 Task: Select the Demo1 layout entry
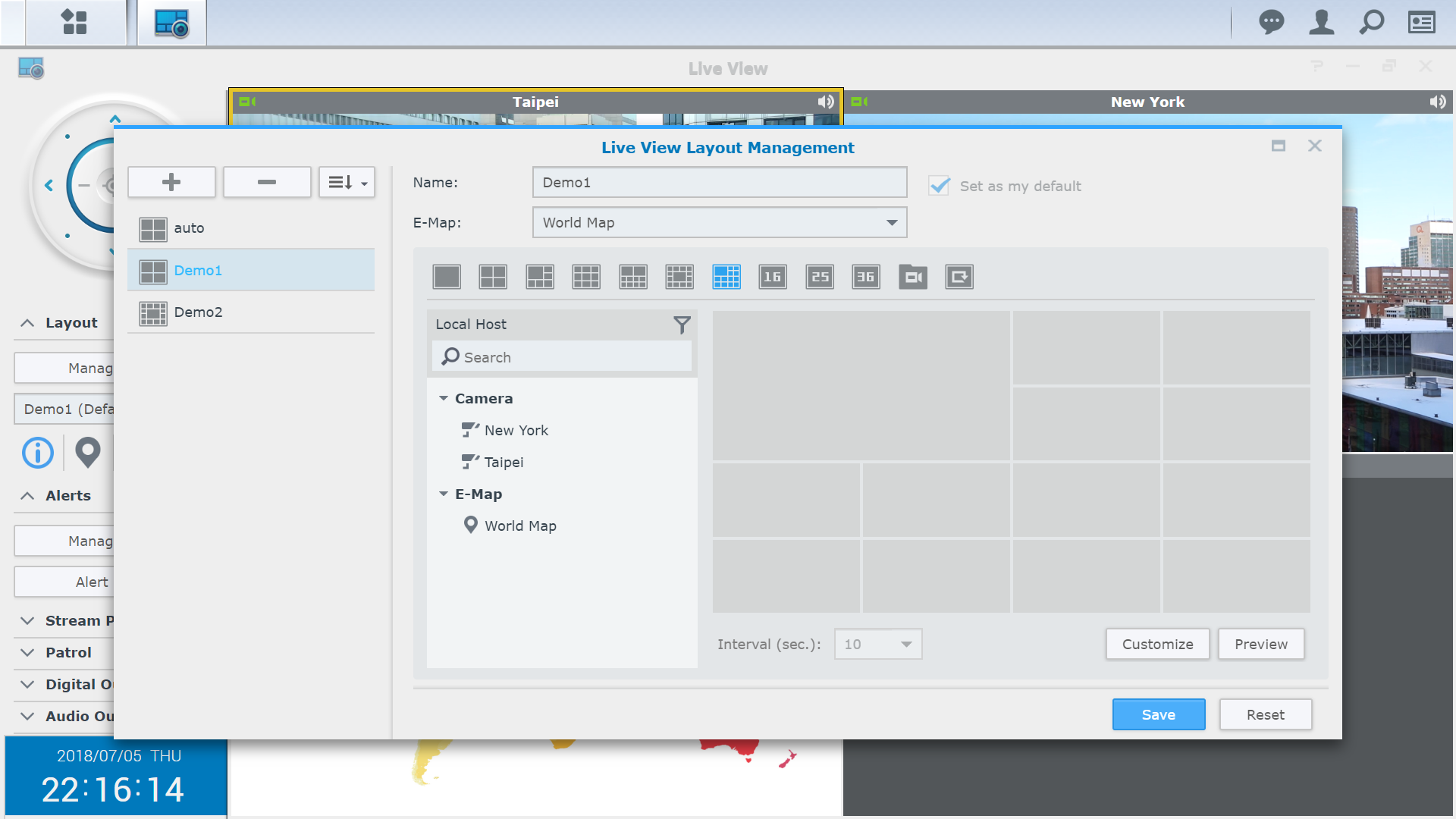click(251, 271)
